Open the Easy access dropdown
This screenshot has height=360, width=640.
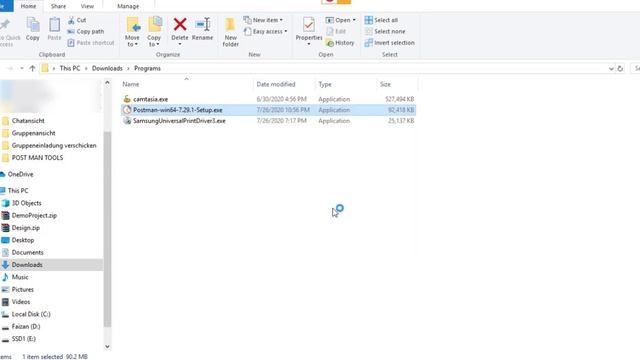[266, 31]
